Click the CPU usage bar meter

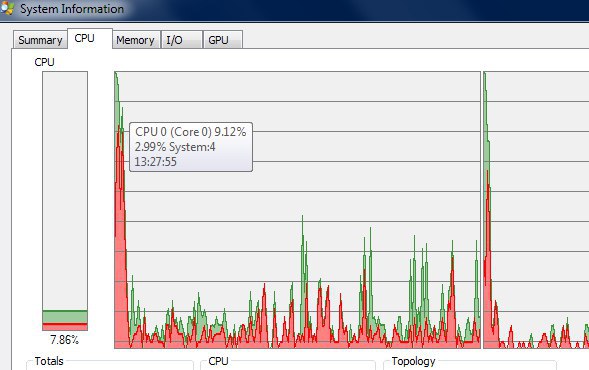65,201
